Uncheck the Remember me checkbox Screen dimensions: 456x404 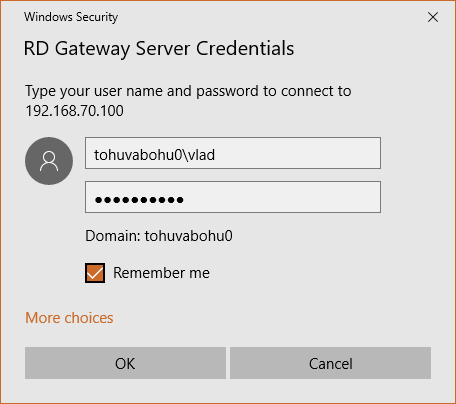[95, 273]
